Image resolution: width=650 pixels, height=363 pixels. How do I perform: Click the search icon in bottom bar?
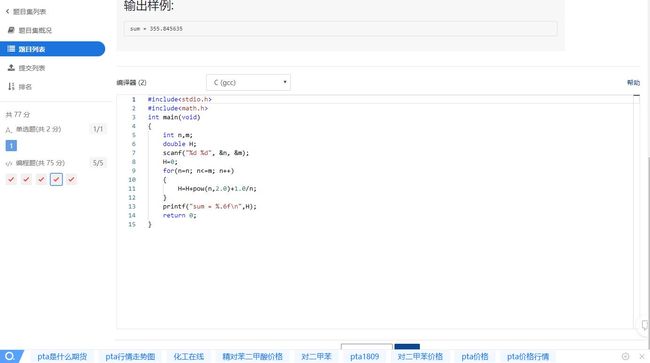(10, 356)
